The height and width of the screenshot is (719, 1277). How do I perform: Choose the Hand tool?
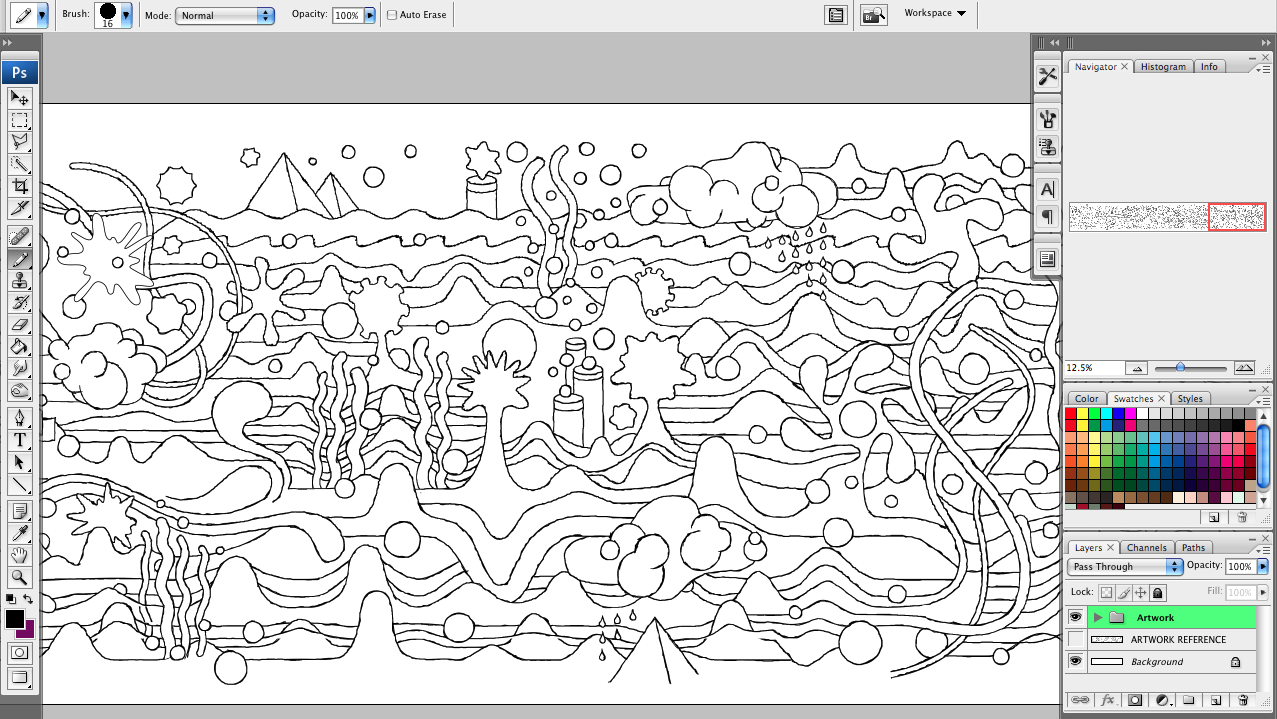point(19,555)
